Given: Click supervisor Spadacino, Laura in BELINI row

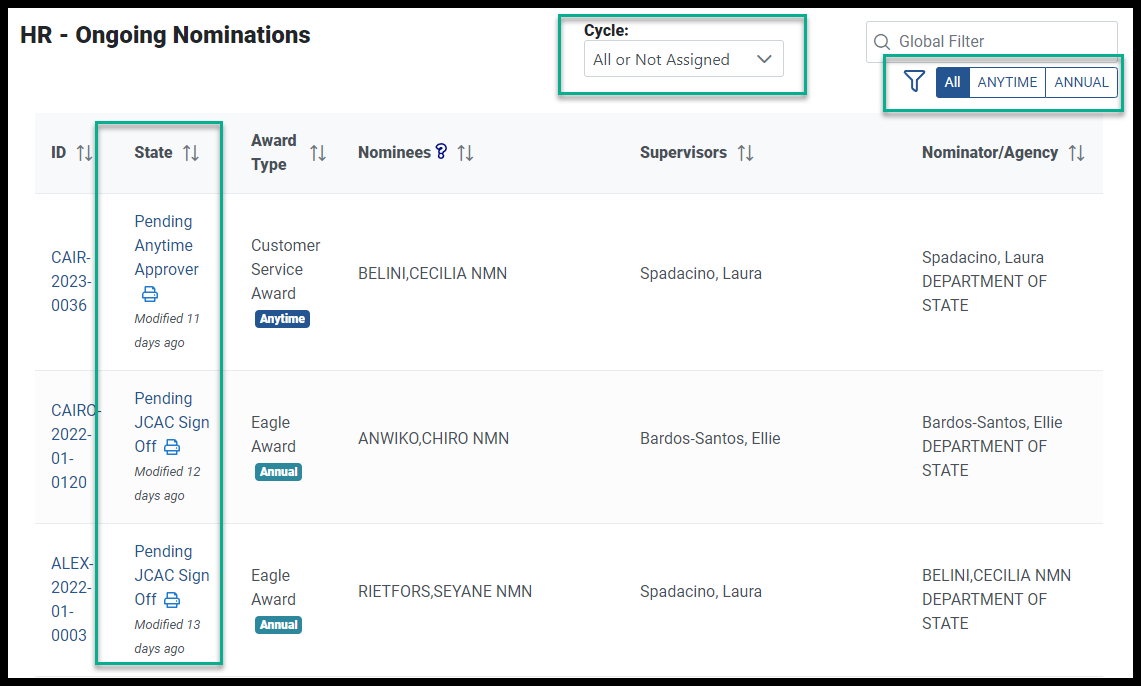Looking at the screenshot, I should [701, 274].
